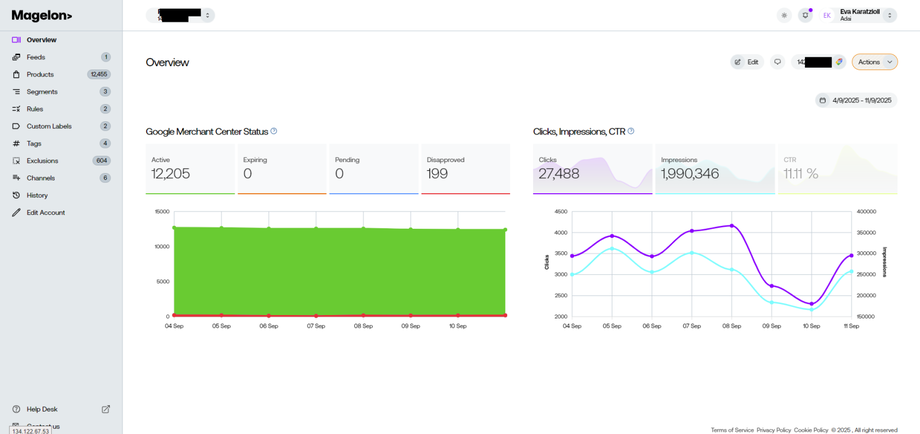Click the Google Merchant account icon
This screenshot has width=920, height=434.
coord(840,62)
